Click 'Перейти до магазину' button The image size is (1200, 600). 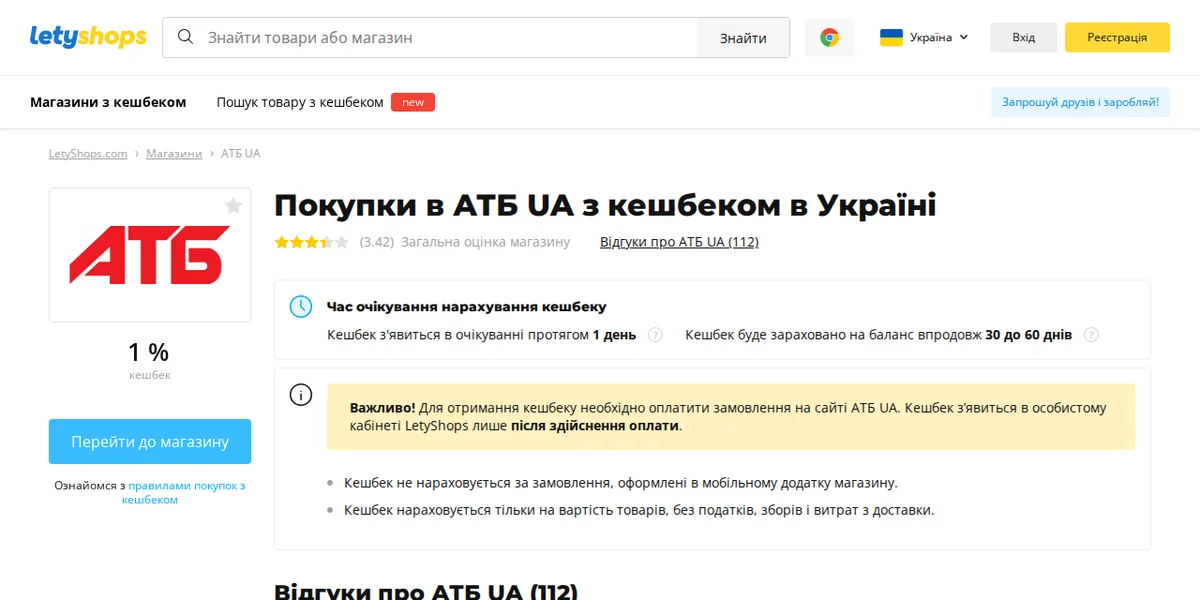pos(150,441)
